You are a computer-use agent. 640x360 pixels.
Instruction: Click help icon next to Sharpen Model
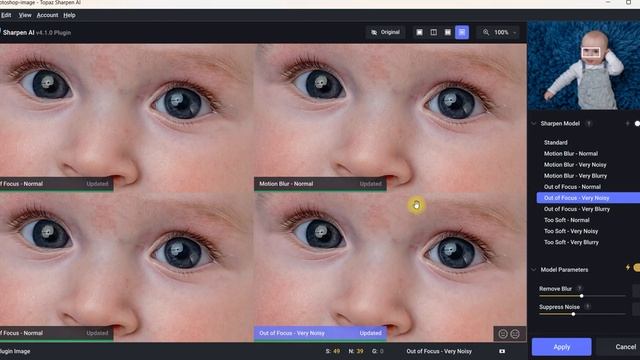tap(589, 123)
